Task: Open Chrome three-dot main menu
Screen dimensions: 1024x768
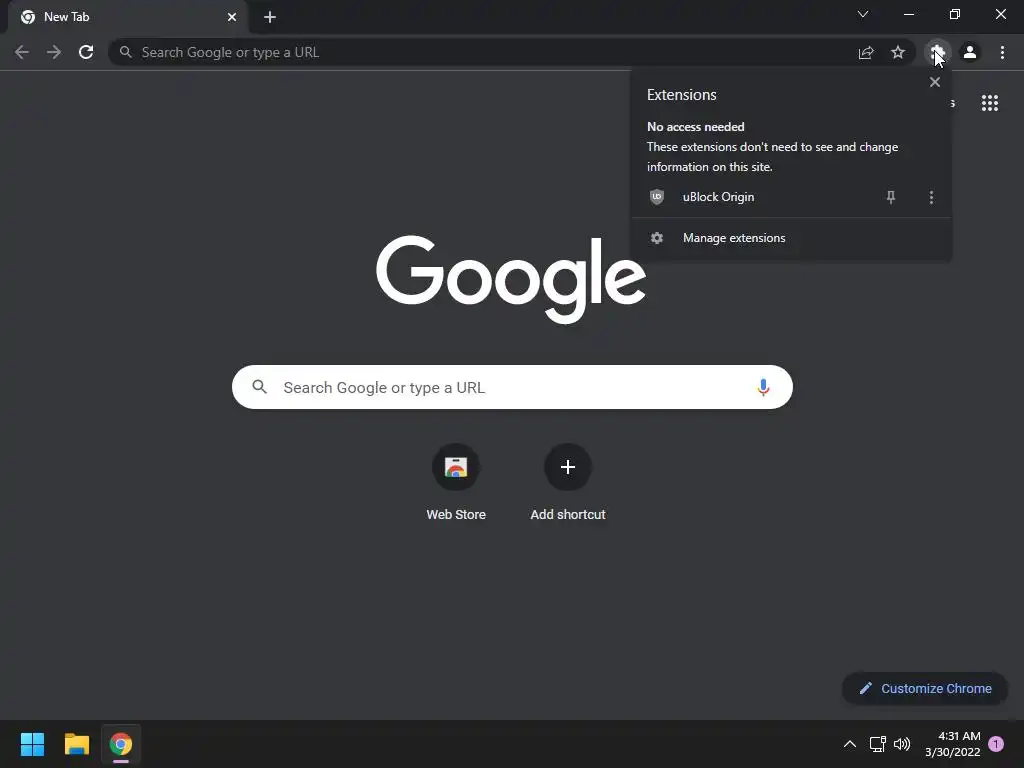Action: [1002, 52]
